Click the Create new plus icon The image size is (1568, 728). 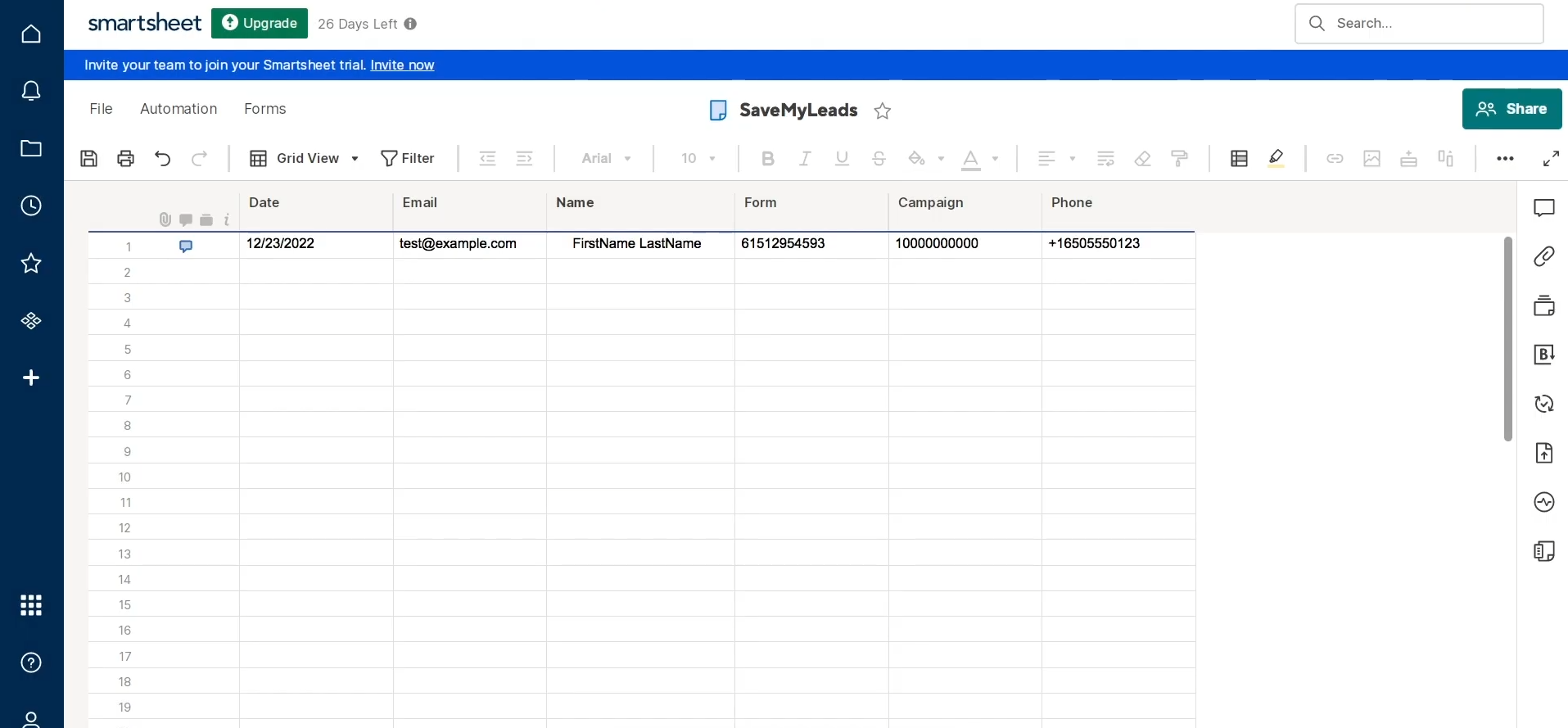point(31,378)
